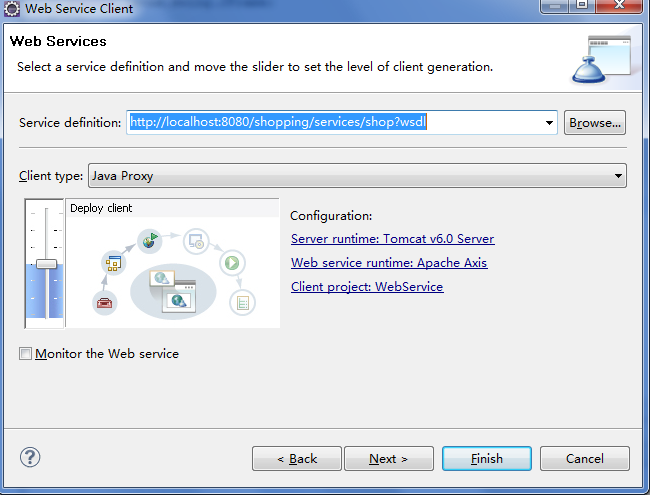
Task: Click the Web Services heading text
Action: (58, 41)
